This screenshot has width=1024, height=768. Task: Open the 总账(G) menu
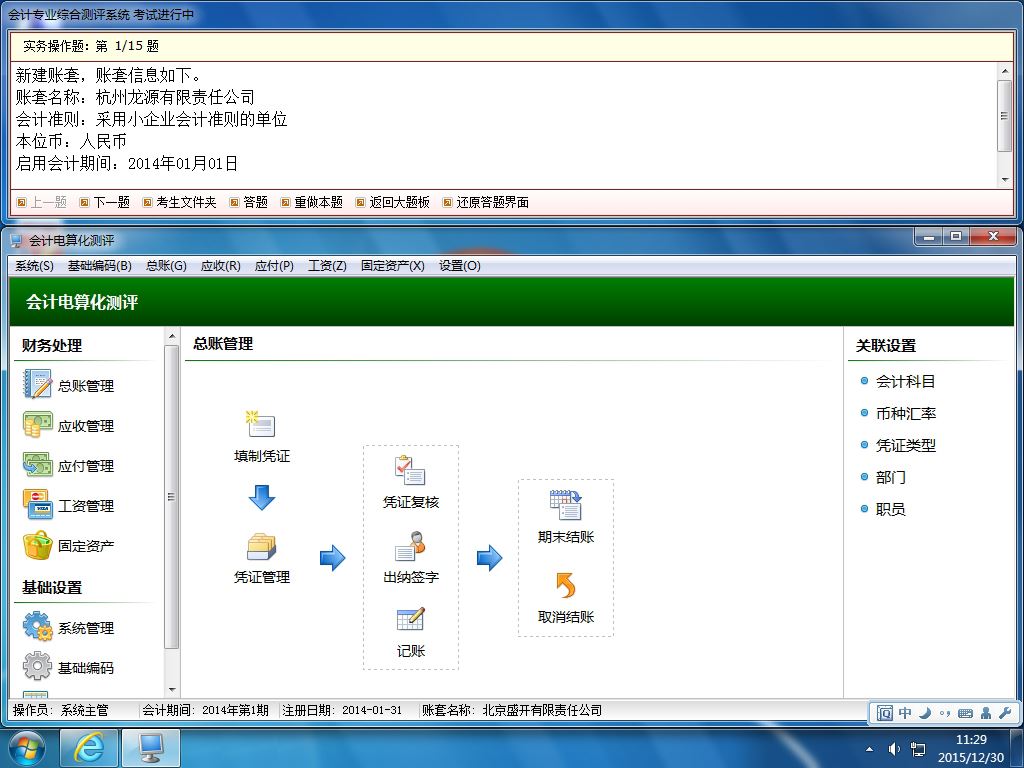pos(166,266)
